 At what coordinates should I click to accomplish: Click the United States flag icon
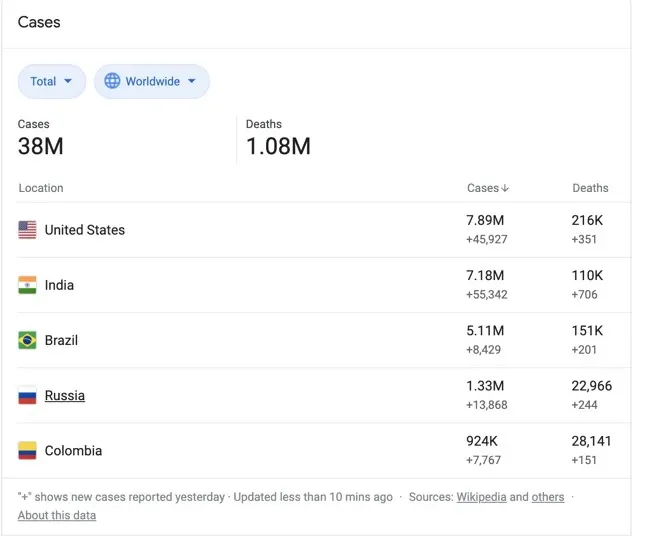28,230
